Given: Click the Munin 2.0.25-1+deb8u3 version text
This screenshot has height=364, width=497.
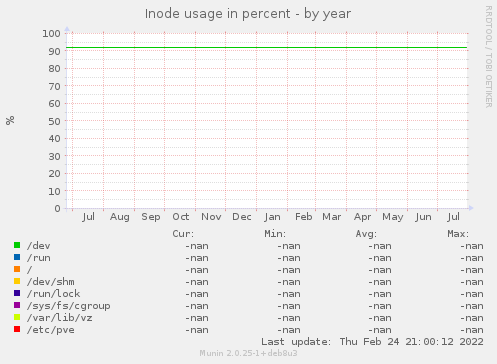Looking at the screenshot, I should (x=248, y=353).
